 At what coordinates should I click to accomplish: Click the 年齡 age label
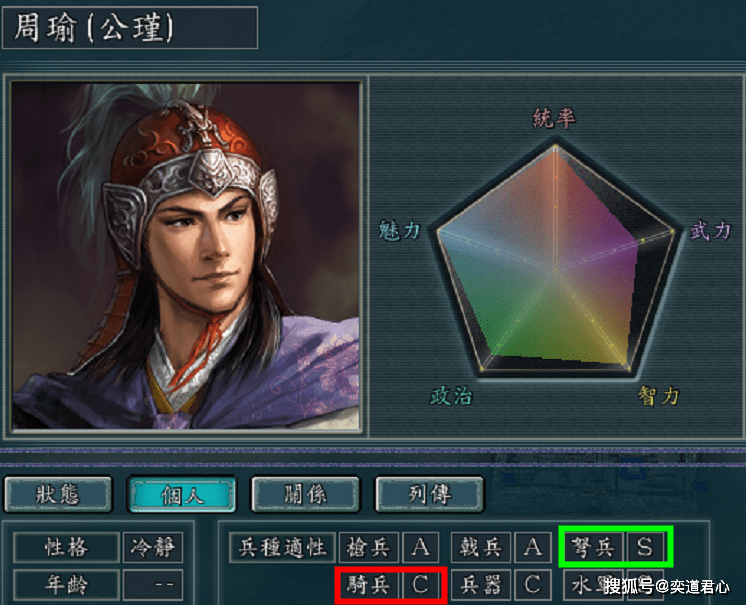coord(66,585)
